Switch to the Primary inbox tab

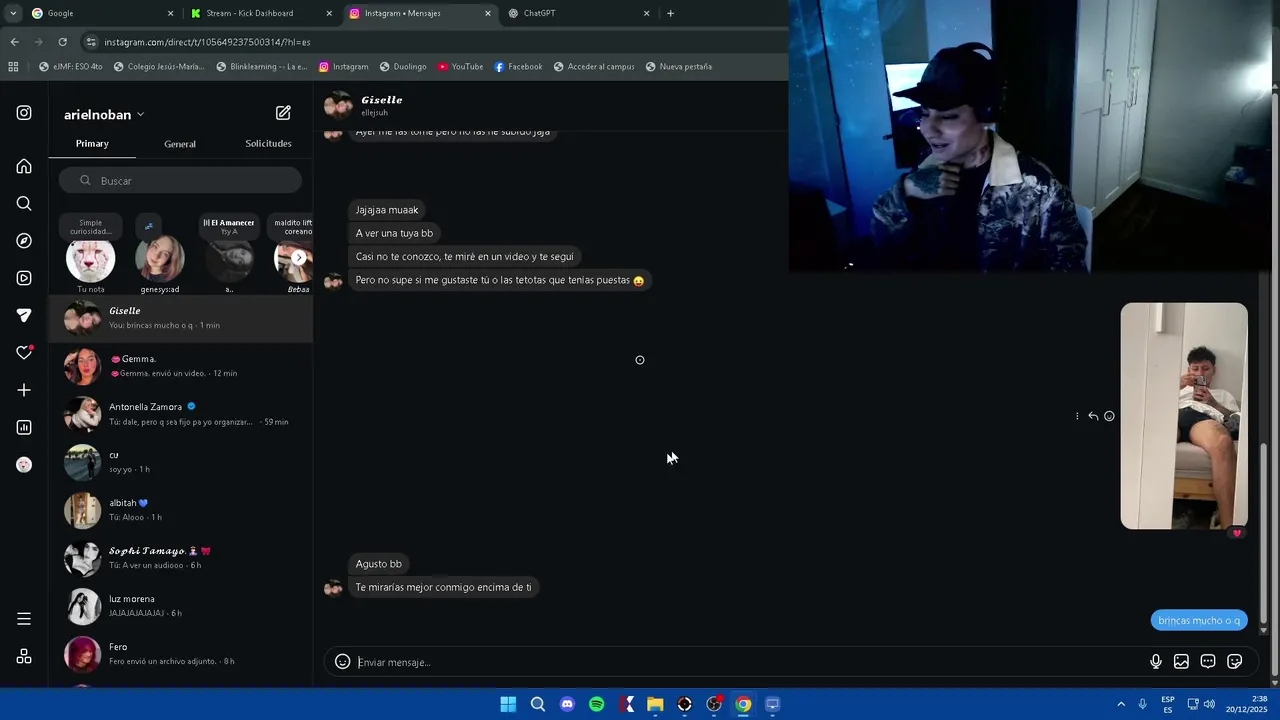tap(92, 144)
